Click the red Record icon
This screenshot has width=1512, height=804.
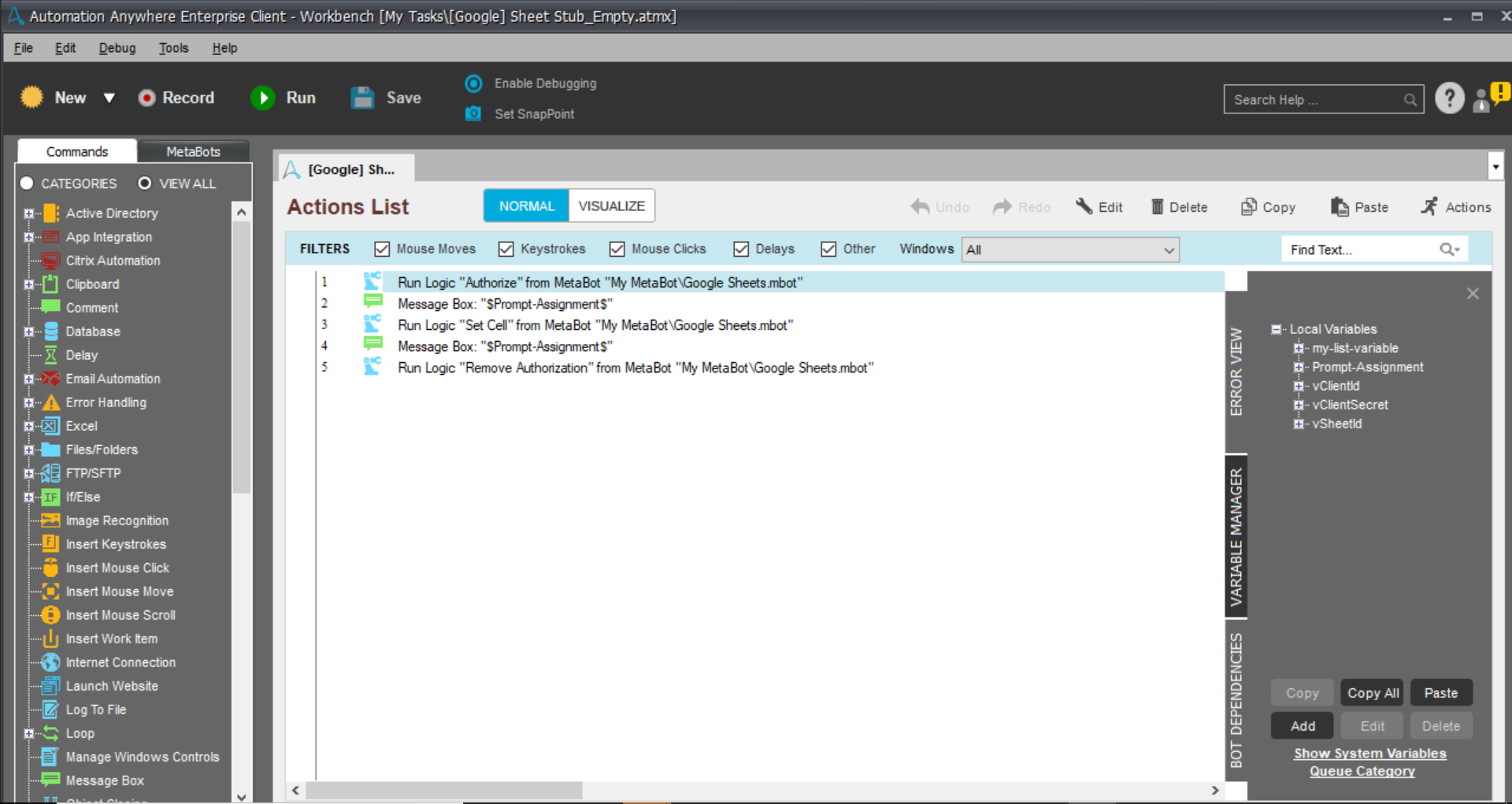pyautogui.click(x=146, y=98)
